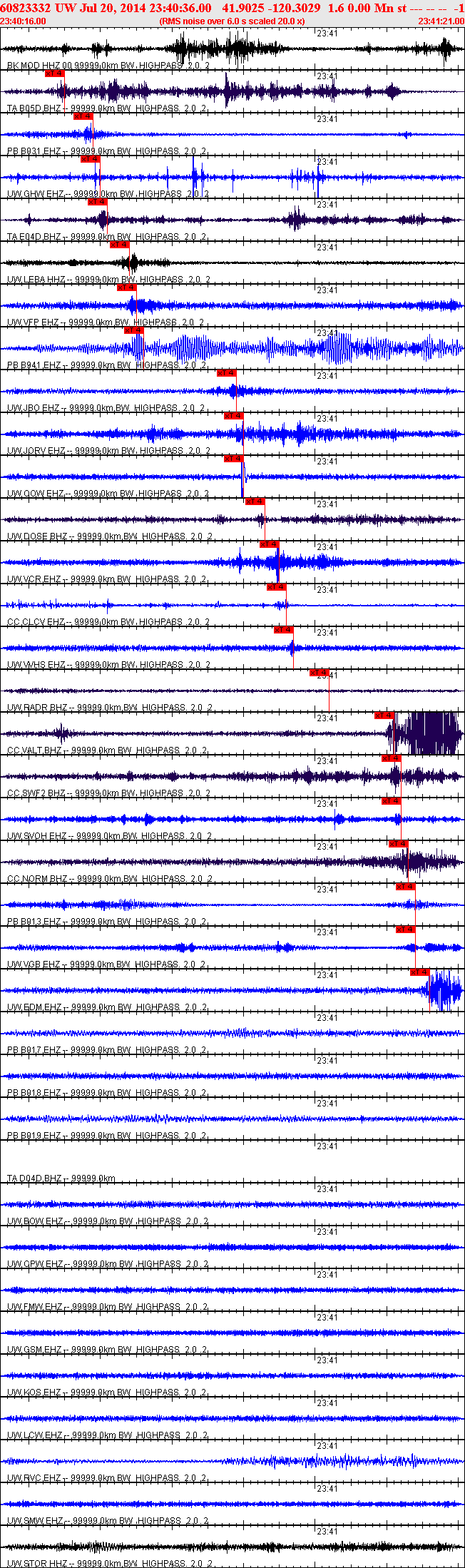Viewport: 465px width, 1568px height.
Task: Click the event ID 60823332 header text
Action: 25,7
